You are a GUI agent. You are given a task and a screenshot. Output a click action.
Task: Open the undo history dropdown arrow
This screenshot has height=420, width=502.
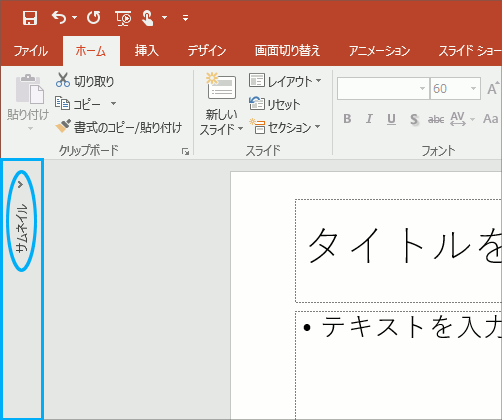pos(74,17)
